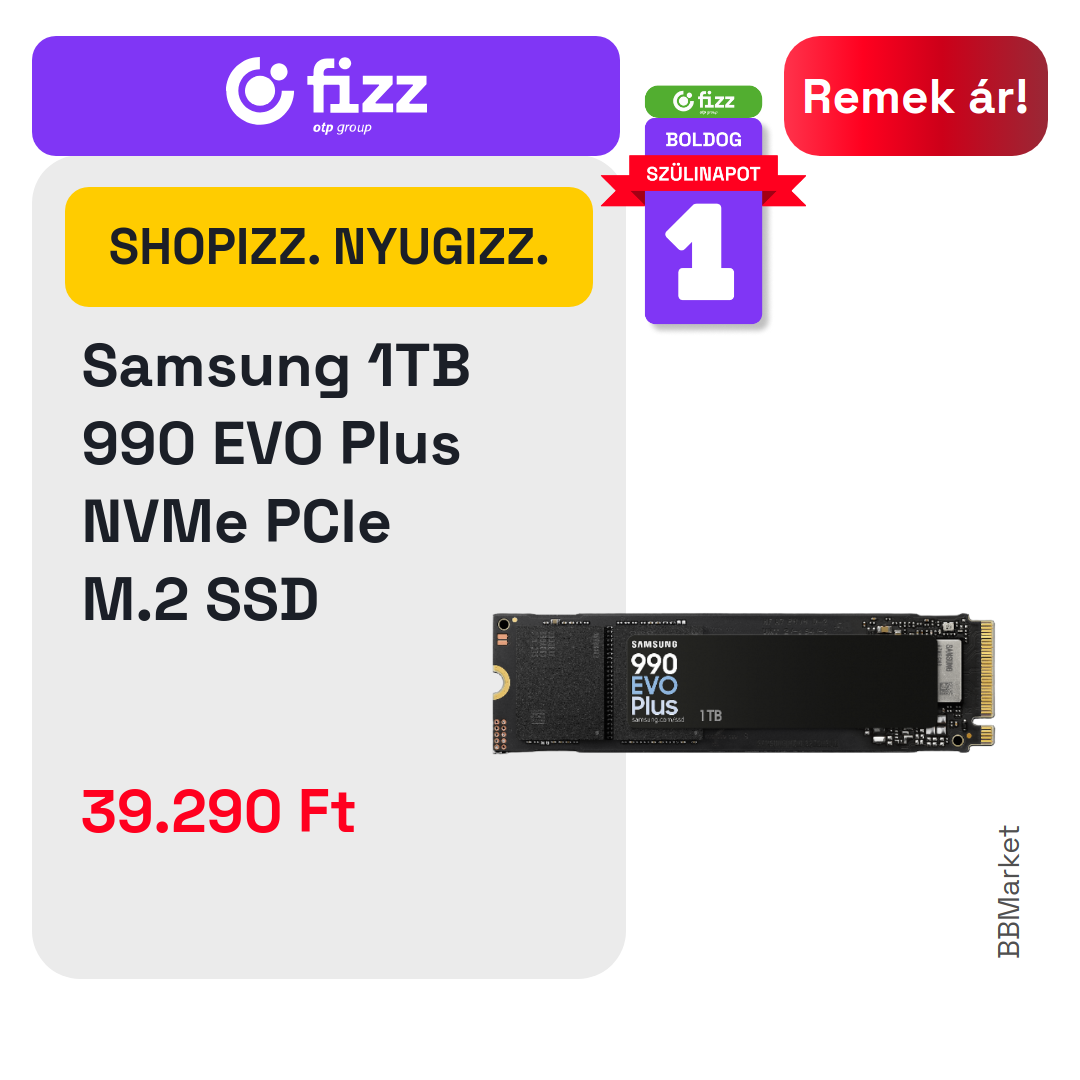Viewport: 1080px width, 1080px height.
Task: Click the Remek ár! red badge
Action: [x=915, y=96]
